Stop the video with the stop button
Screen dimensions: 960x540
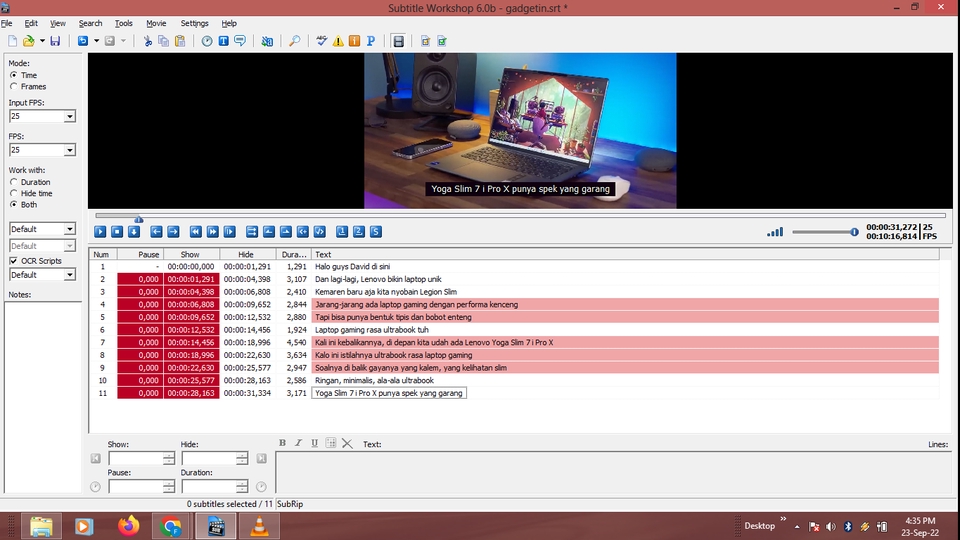pos(117,231)
